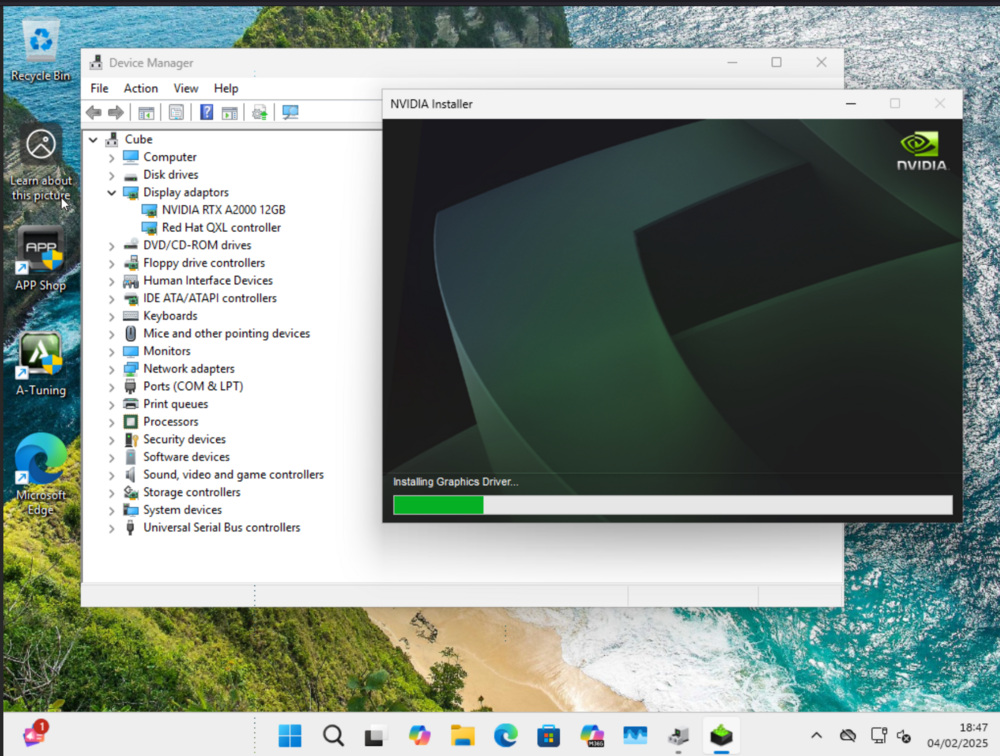The width and height of the screenshot is (1000, 756).
Task: Open the A-Tuning desktop shortcut
Action: coord(41,364)
